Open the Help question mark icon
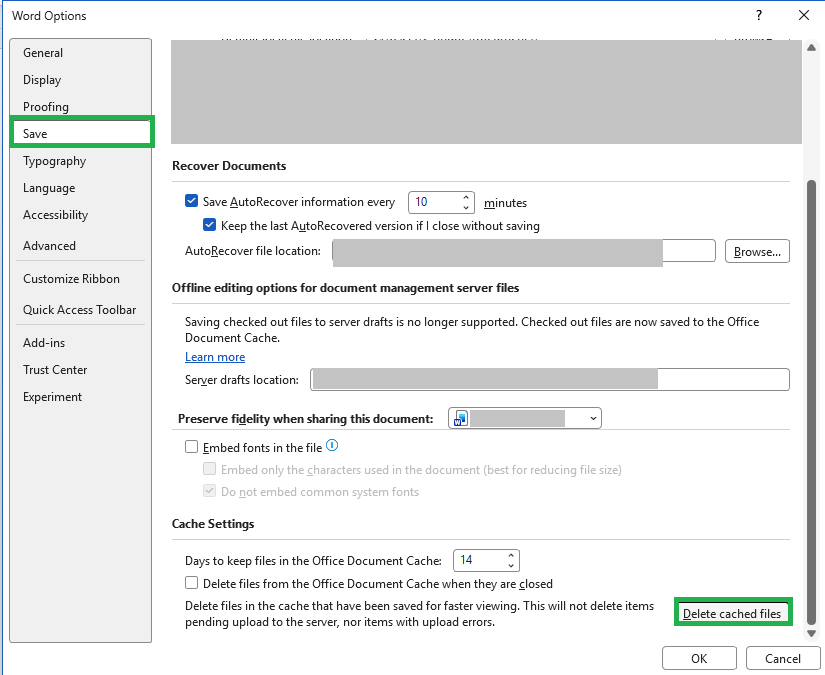825x675 pixels. coord(759,15)
